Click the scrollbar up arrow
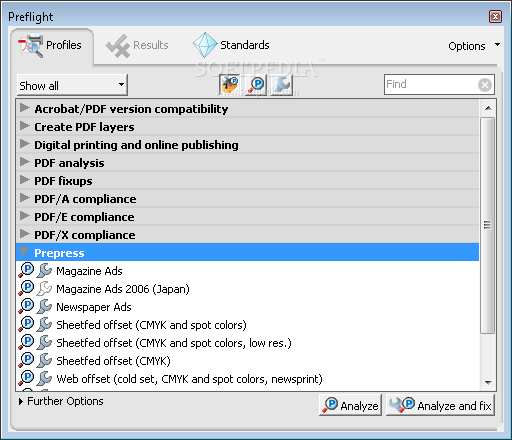Image resolution: width=512 pixels, height=440 pixels. (x=488, y=108)
